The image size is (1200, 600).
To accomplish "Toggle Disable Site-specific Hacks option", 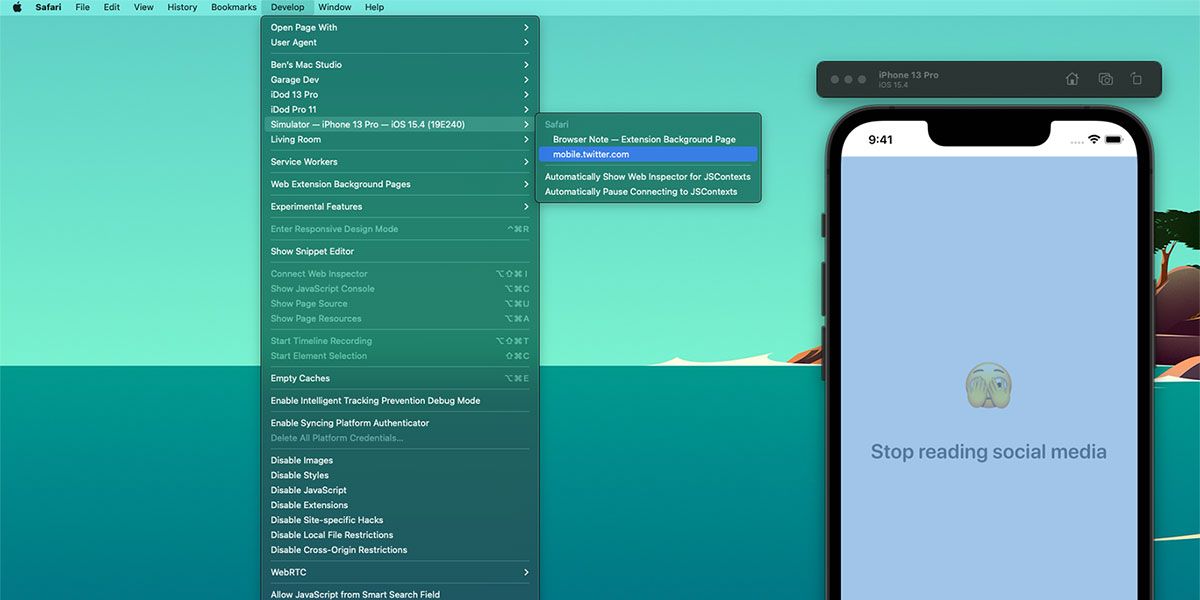I will 400,520.
